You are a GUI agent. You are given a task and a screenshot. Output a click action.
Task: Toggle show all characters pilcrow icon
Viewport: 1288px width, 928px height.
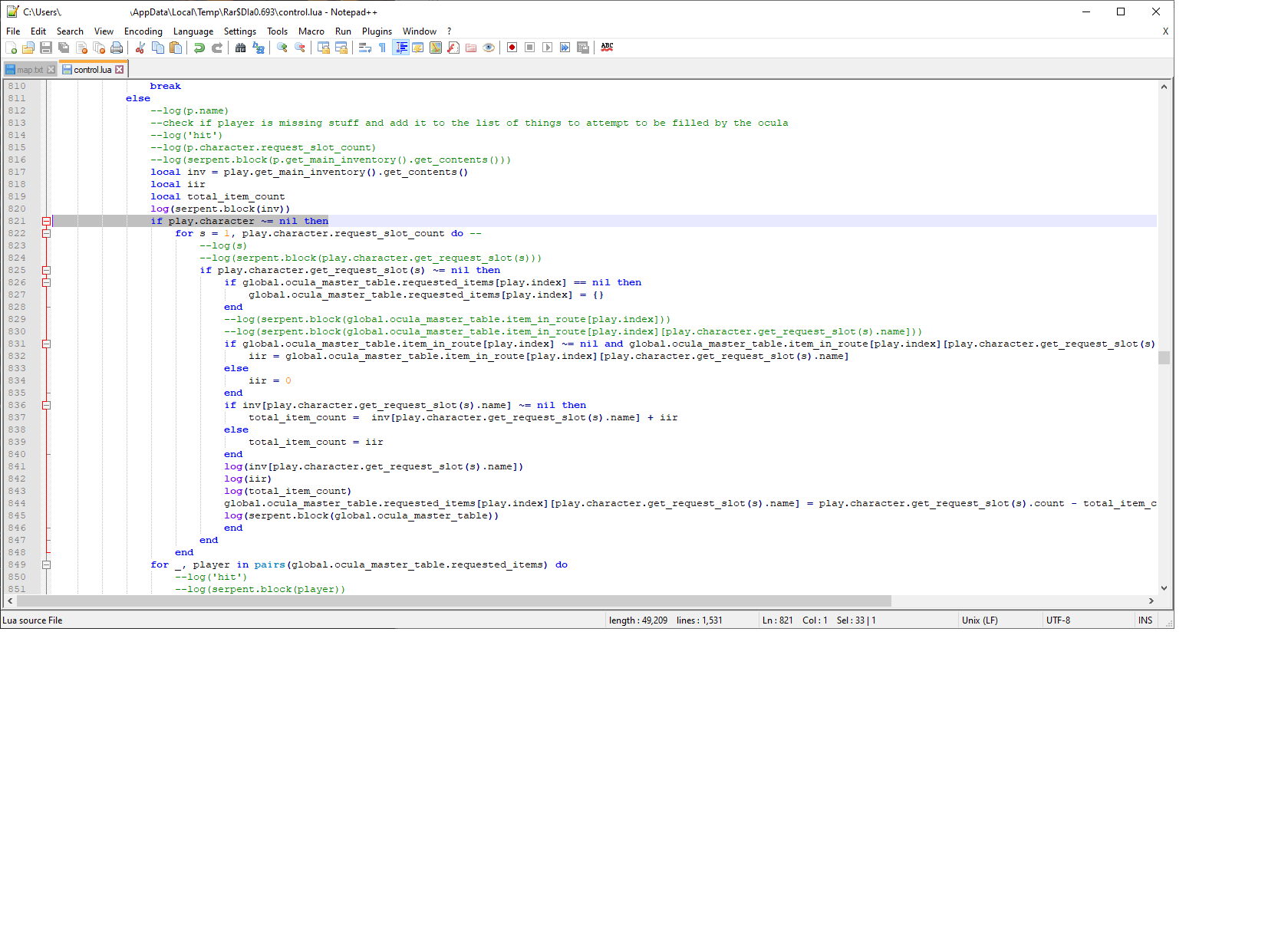383,48
